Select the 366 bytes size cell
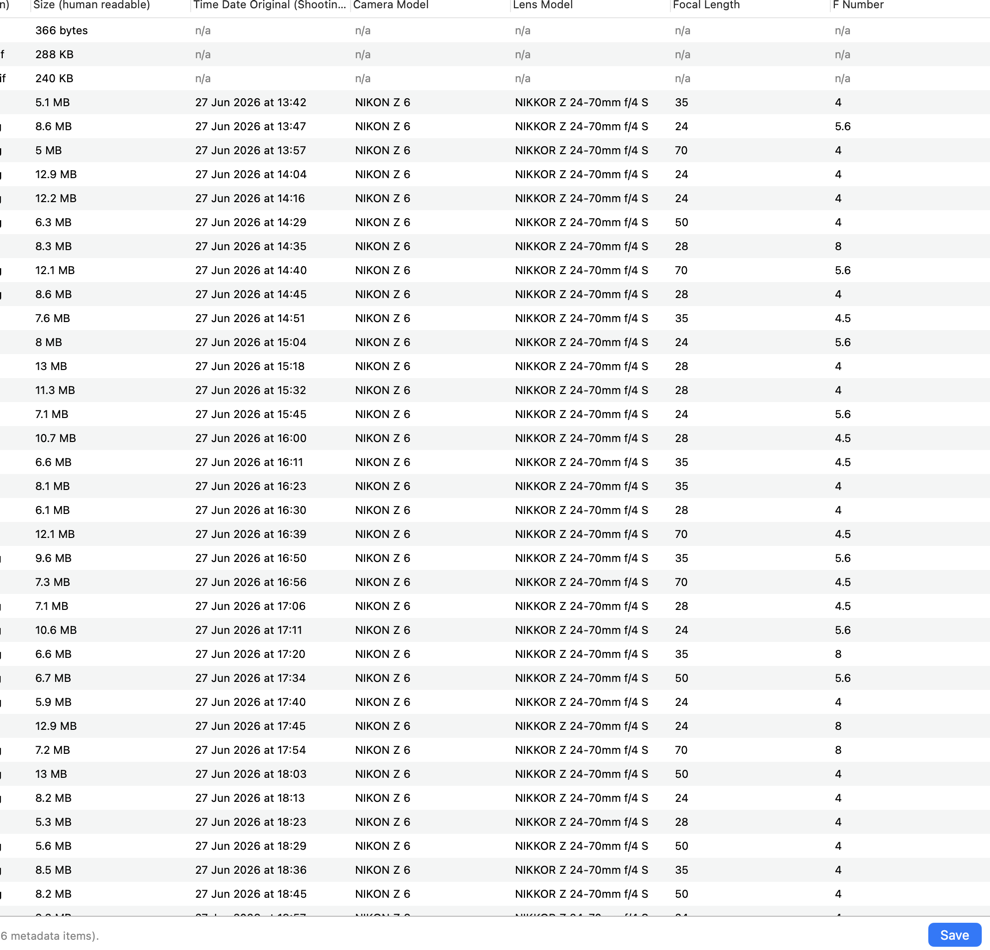Image resolution: width=990 pixels, height=950 pixels. [x=61, y=30]
